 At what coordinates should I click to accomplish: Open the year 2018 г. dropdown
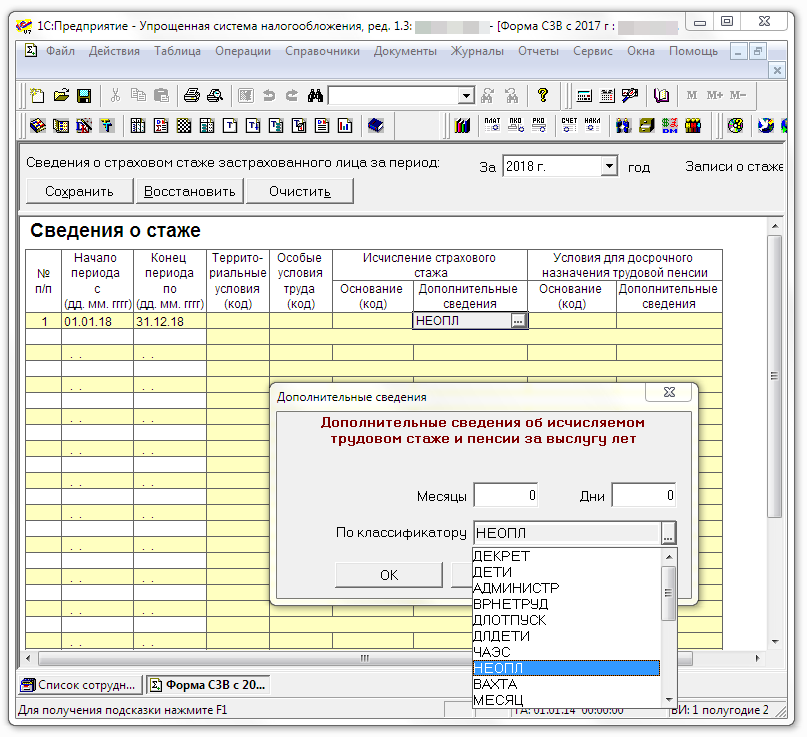pyautogui.click(x=609, y=166)
